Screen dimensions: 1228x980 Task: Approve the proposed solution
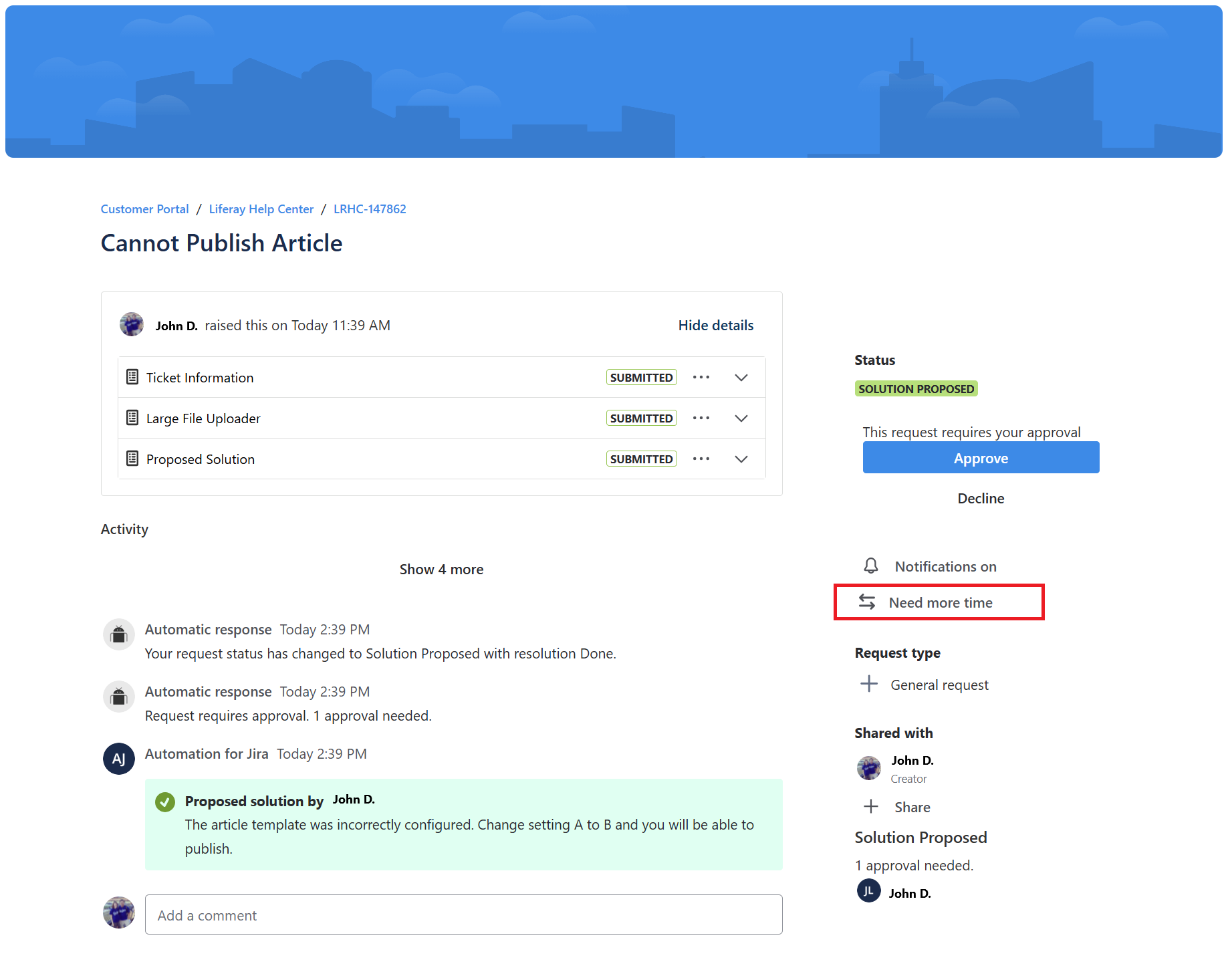(x=980, y=458)
